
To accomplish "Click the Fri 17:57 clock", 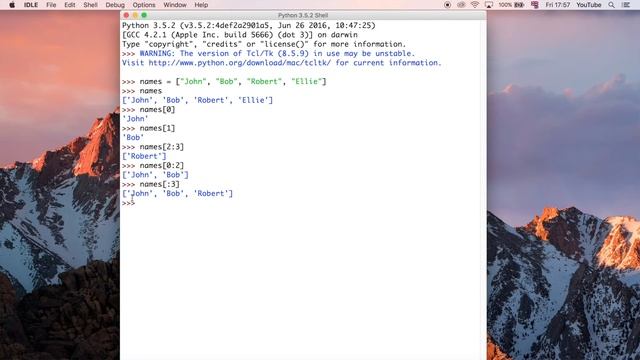I will (x=558, y=5).
